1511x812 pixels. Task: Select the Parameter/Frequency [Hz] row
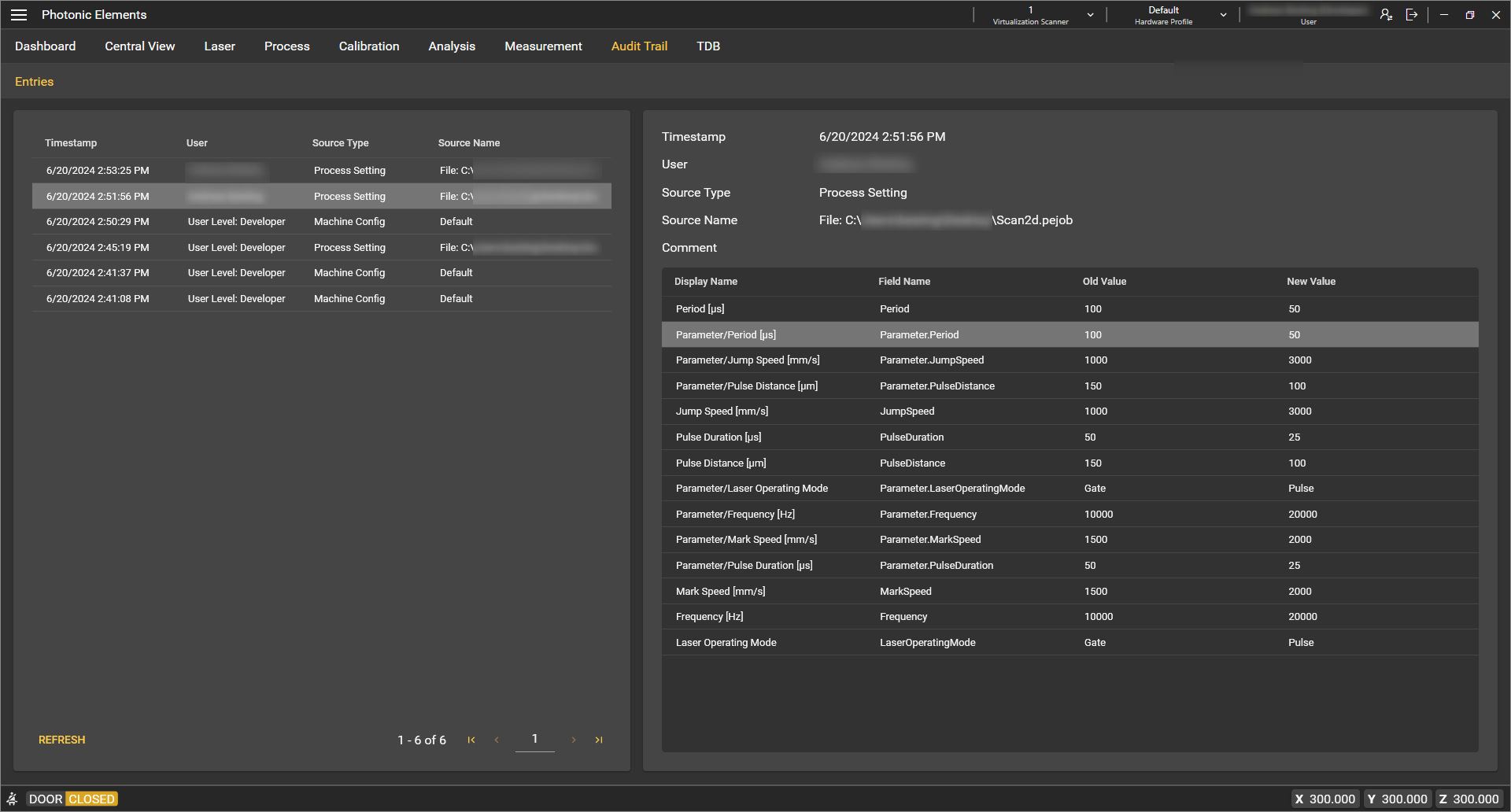tap(1070, 515)
